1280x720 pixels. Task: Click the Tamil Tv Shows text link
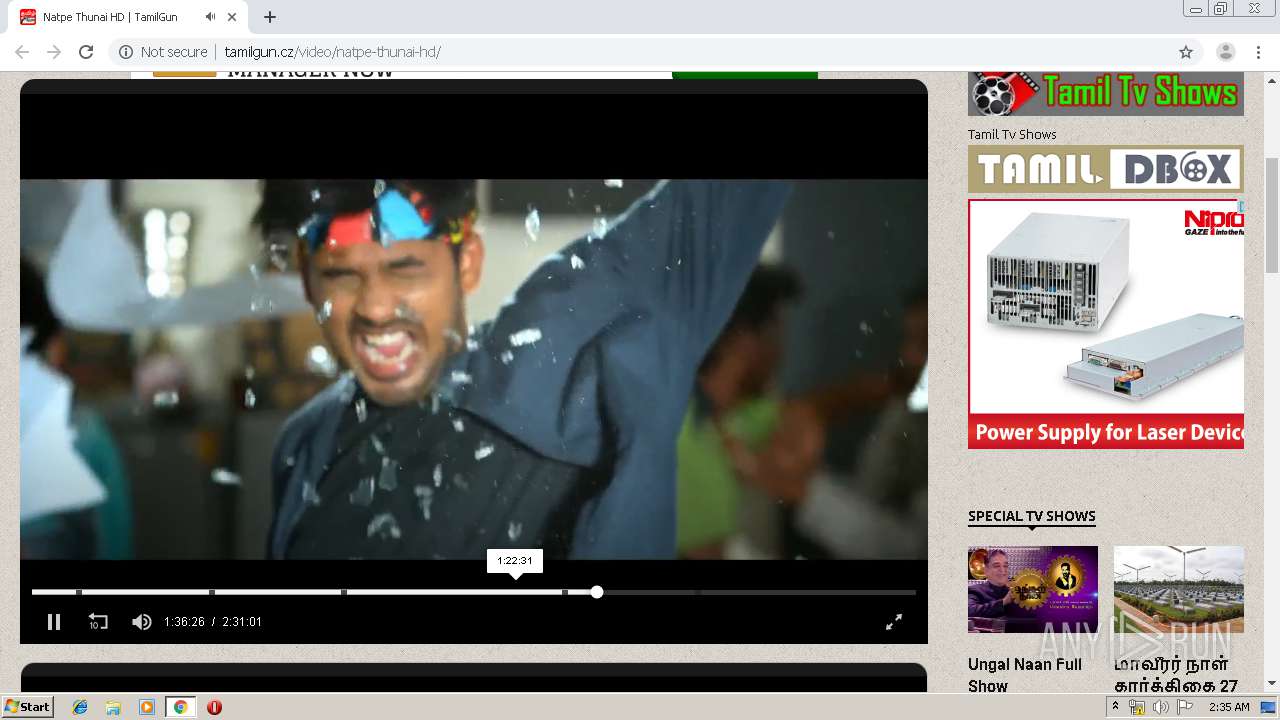tap(1012, 134)
